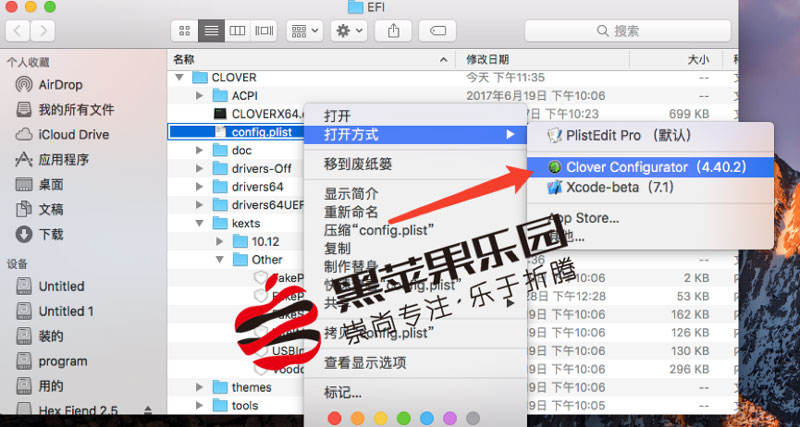Image resolution: width=800 pixels, height=427 pixels.
Task: Choose 显示简介 in the context menu
Action: [x=415, y=194]
